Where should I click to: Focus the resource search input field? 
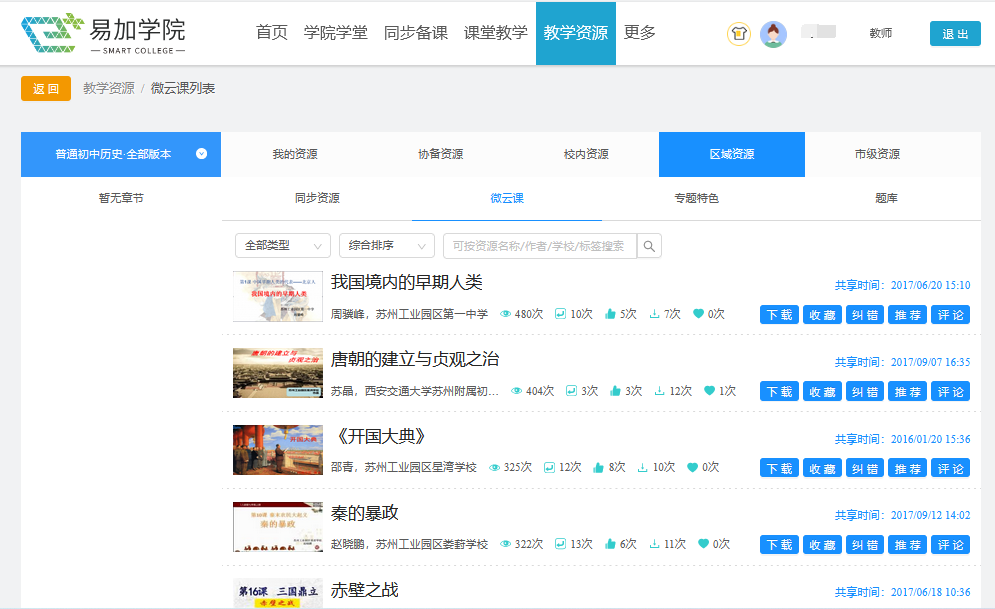point(540,246)
